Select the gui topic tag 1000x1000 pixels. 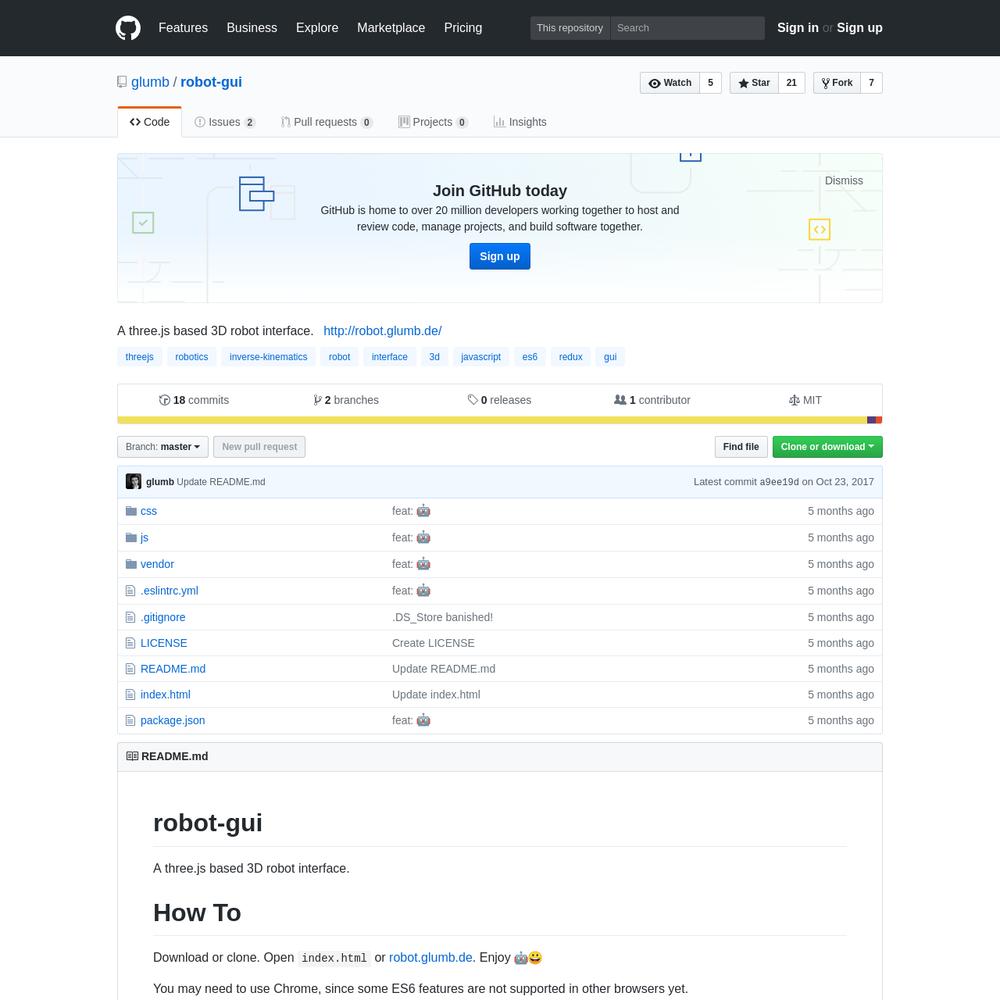pos(610,357)
